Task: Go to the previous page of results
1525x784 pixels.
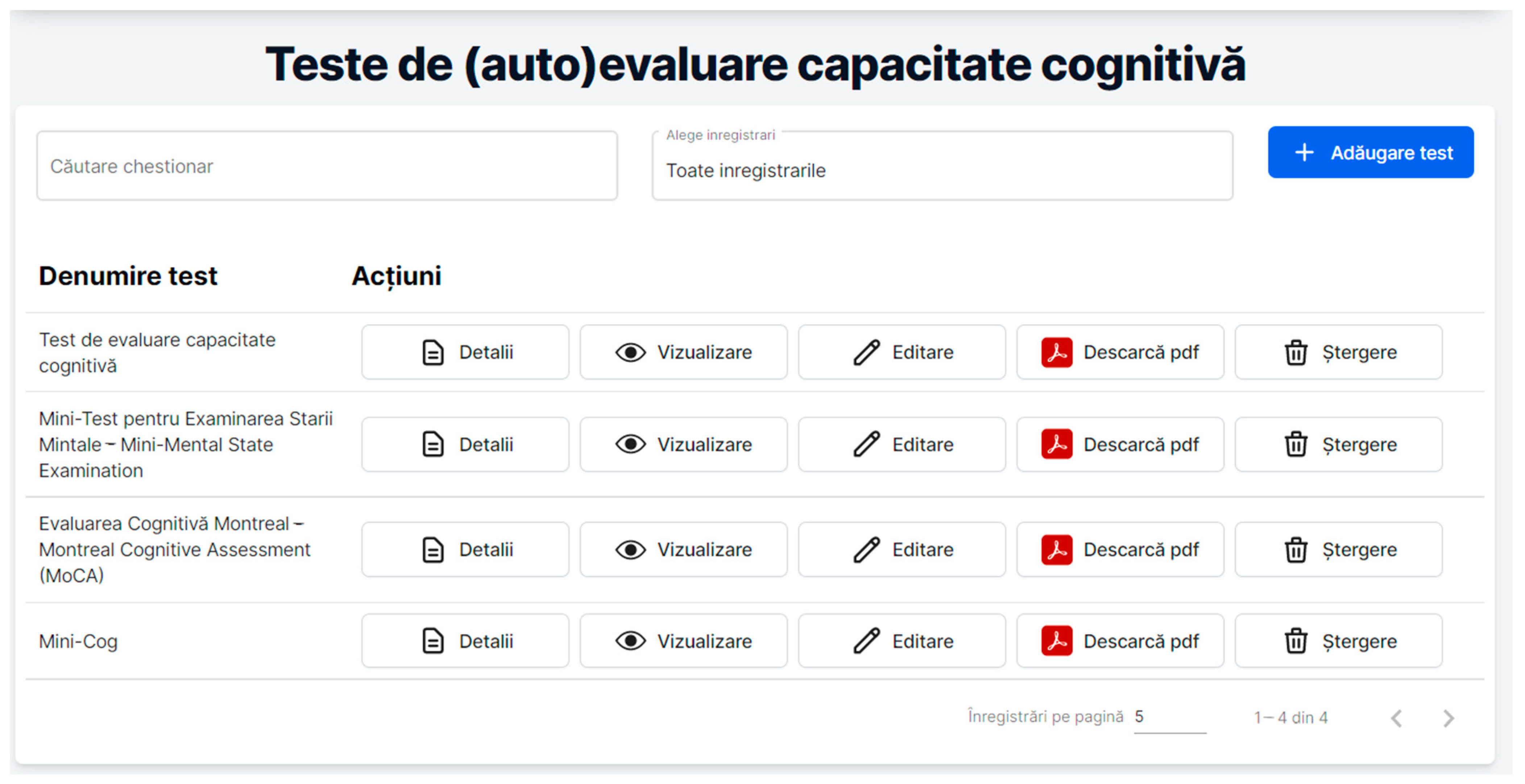Action: pyautogui.click(x=1397, y=718)
